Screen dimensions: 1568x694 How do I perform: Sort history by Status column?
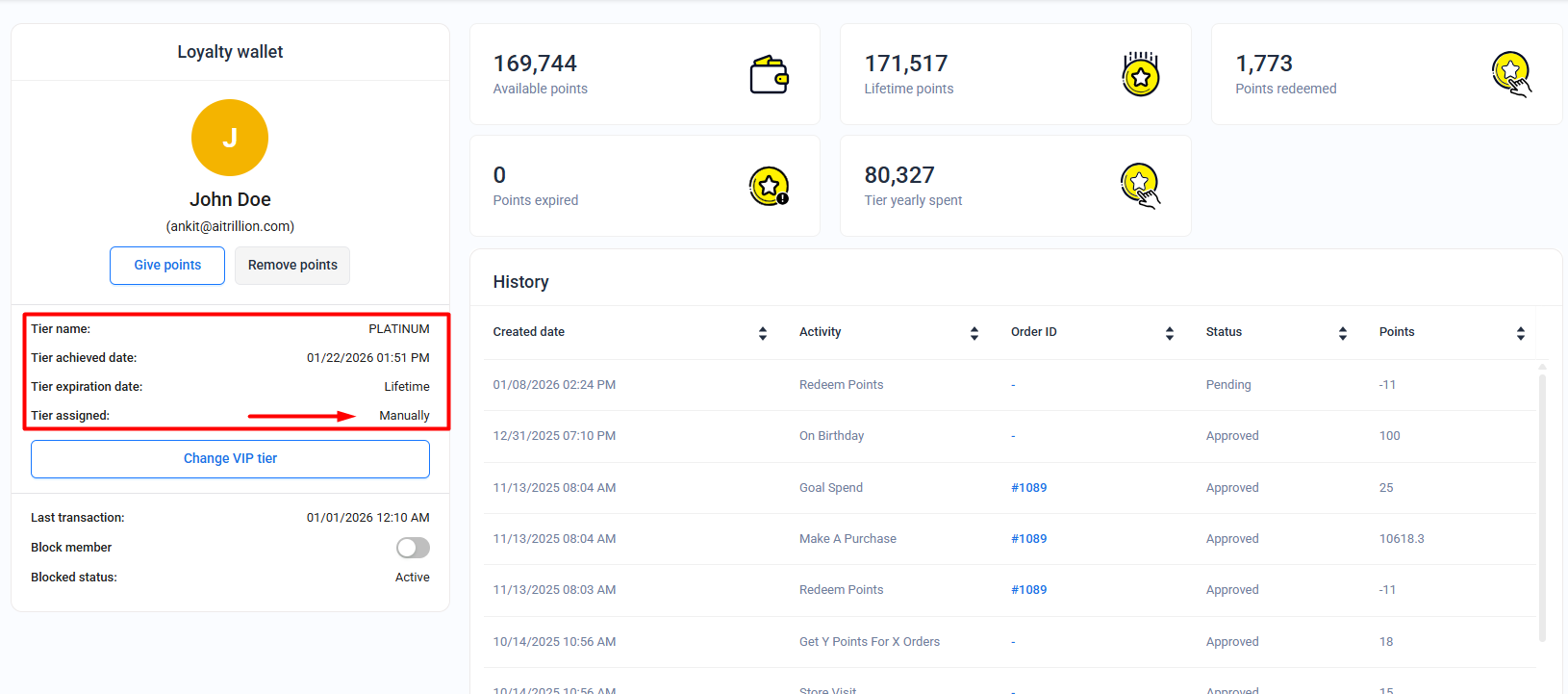[x=1343, y=333]
